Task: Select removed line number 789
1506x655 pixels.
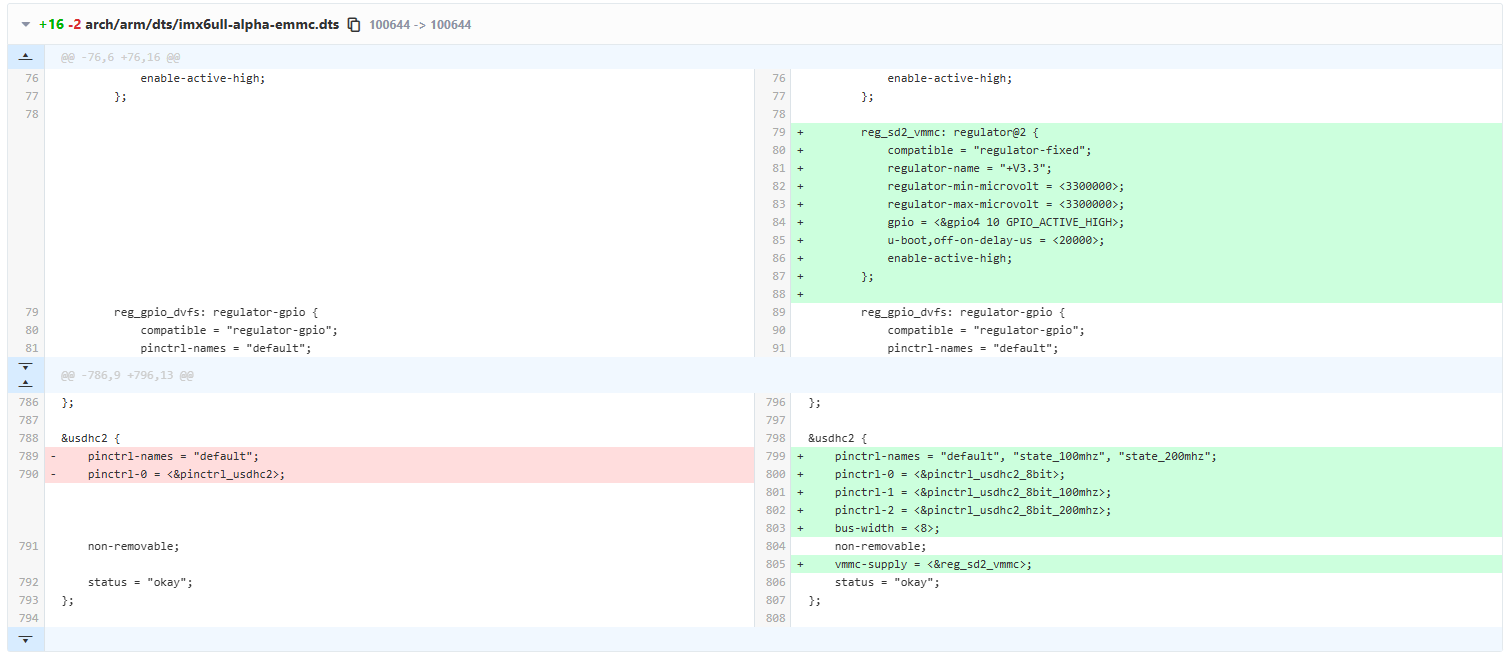Action: point(30,456)
